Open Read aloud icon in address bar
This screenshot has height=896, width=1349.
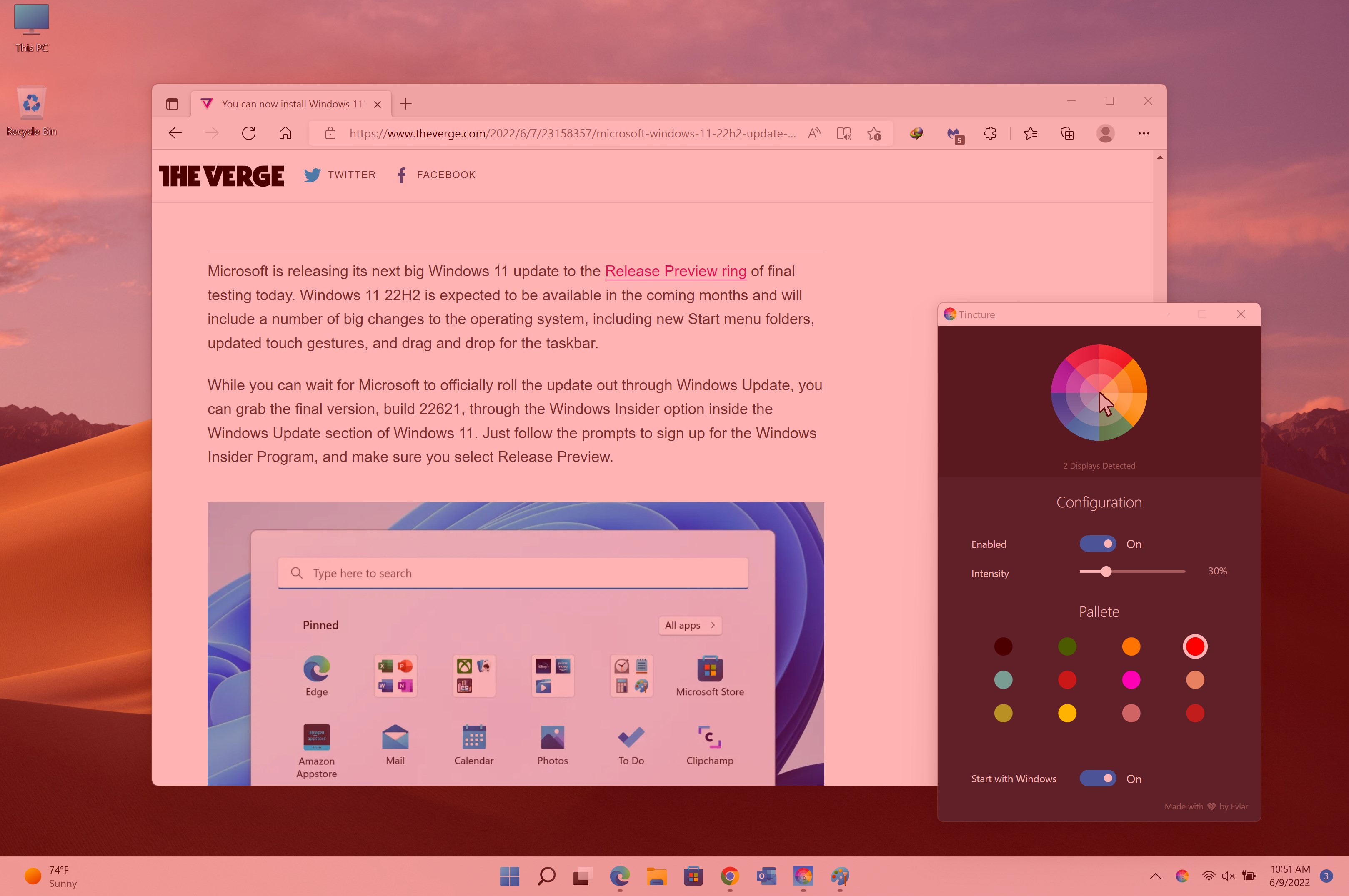point(814,133)
